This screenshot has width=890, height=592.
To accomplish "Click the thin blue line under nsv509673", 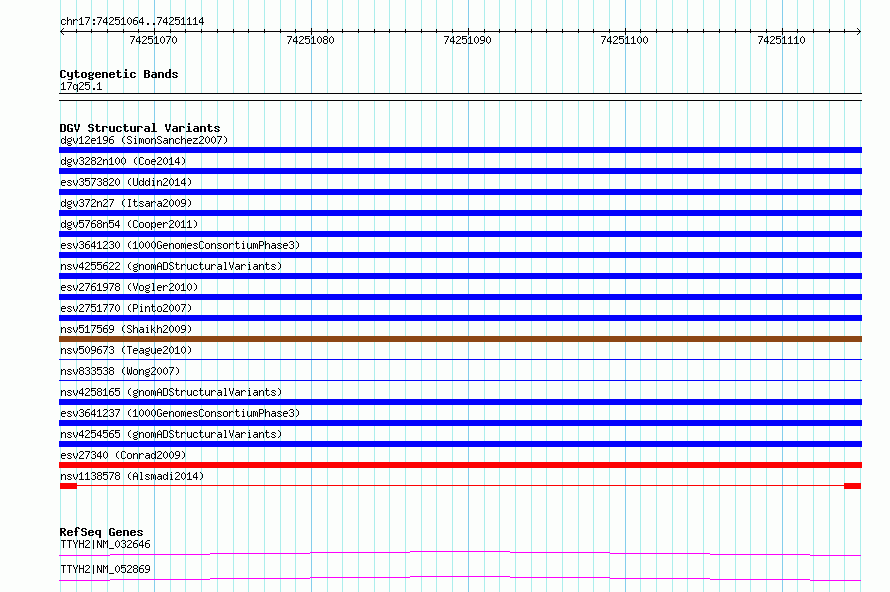I will click(460, 359).
